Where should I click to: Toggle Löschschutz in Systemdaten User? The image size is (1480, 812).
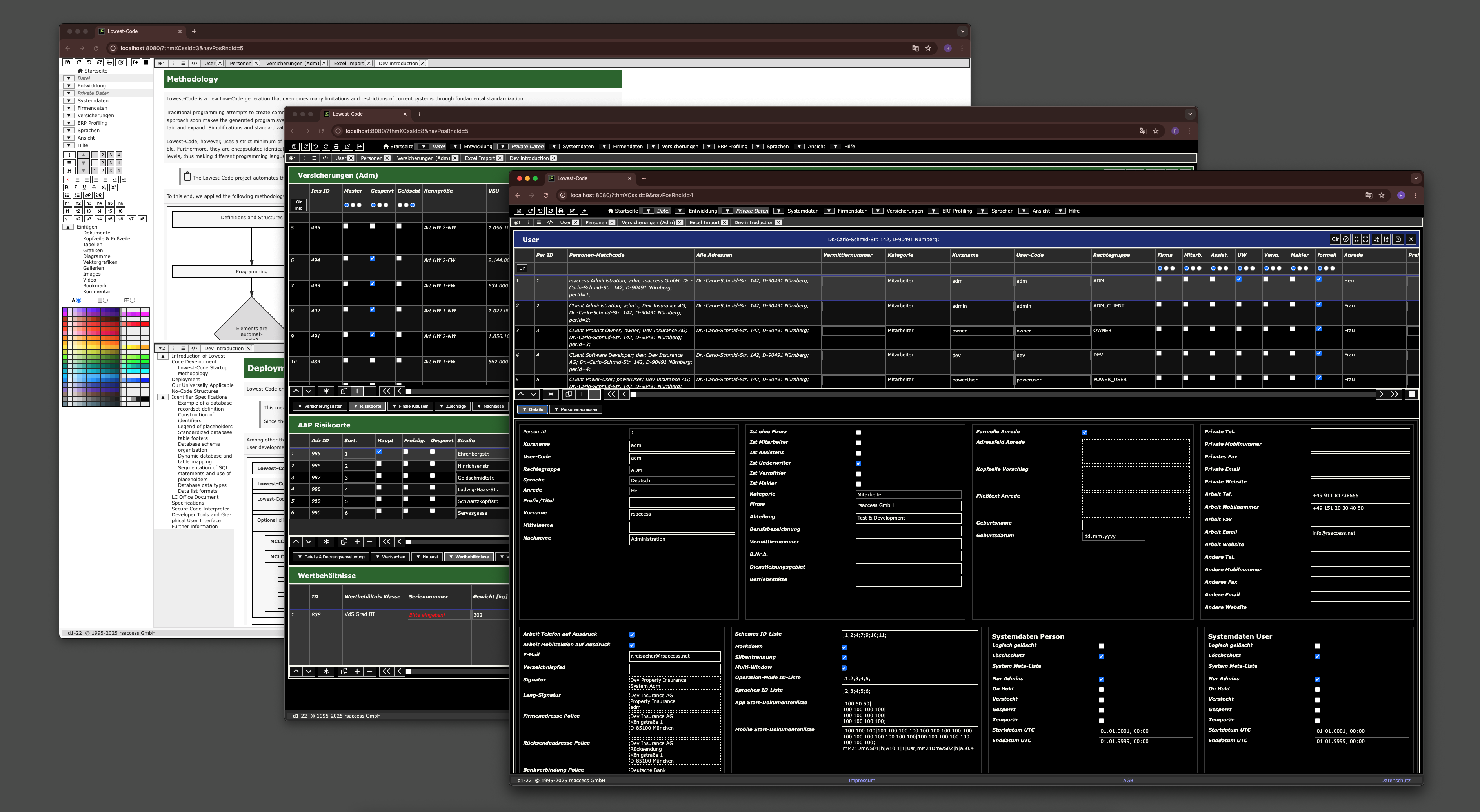point(1317,656)
